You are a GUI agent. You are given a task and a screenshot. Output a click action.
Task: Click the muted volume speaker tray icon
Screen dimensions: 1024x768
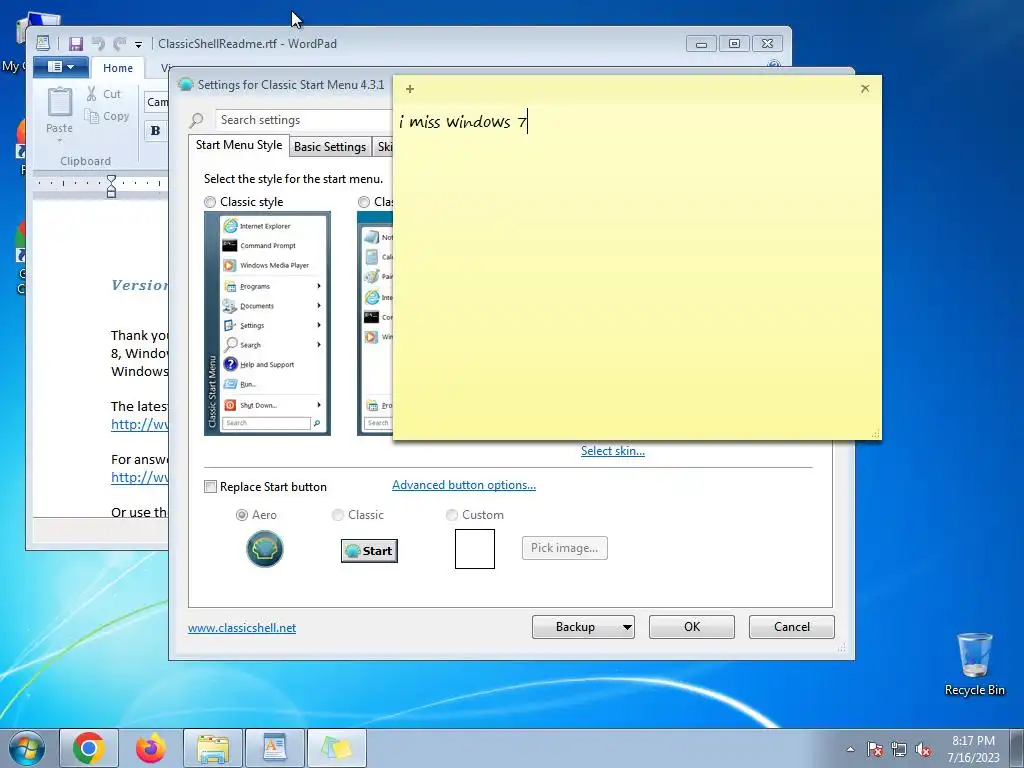(x=923, y=749)
